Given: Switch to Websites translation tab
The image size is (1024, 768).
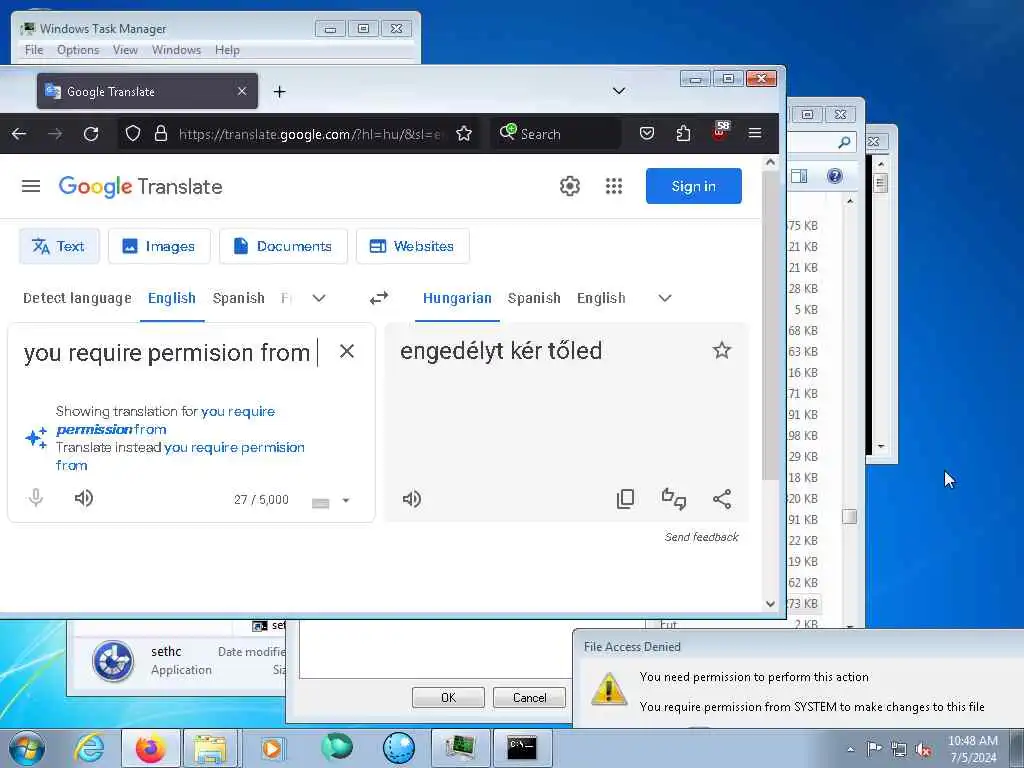Looking at the screenshot, I should [x=413, y=246].
